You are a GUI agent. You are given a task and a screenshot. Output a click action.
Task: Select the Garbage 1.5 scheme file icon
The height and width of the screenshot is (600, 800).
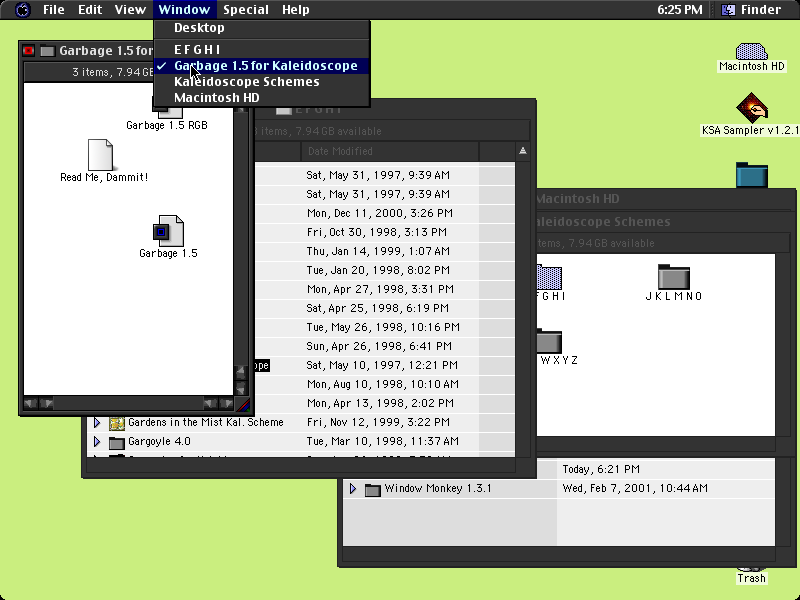168,231
